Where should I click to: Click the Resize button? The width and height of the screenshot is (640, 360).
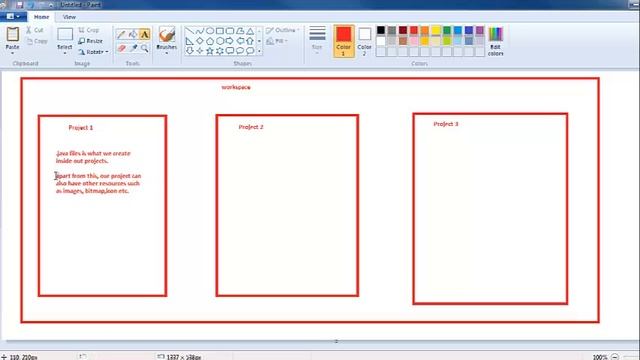pyautogui.click(x=91, y=41)
